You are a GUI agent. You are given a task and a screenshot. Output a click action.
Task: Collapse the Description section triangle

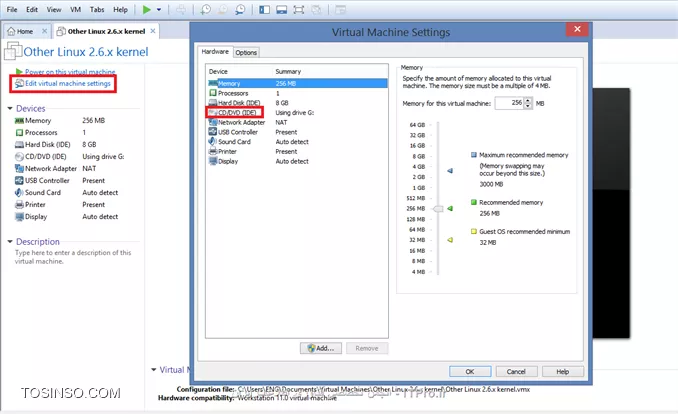(10, 241)
